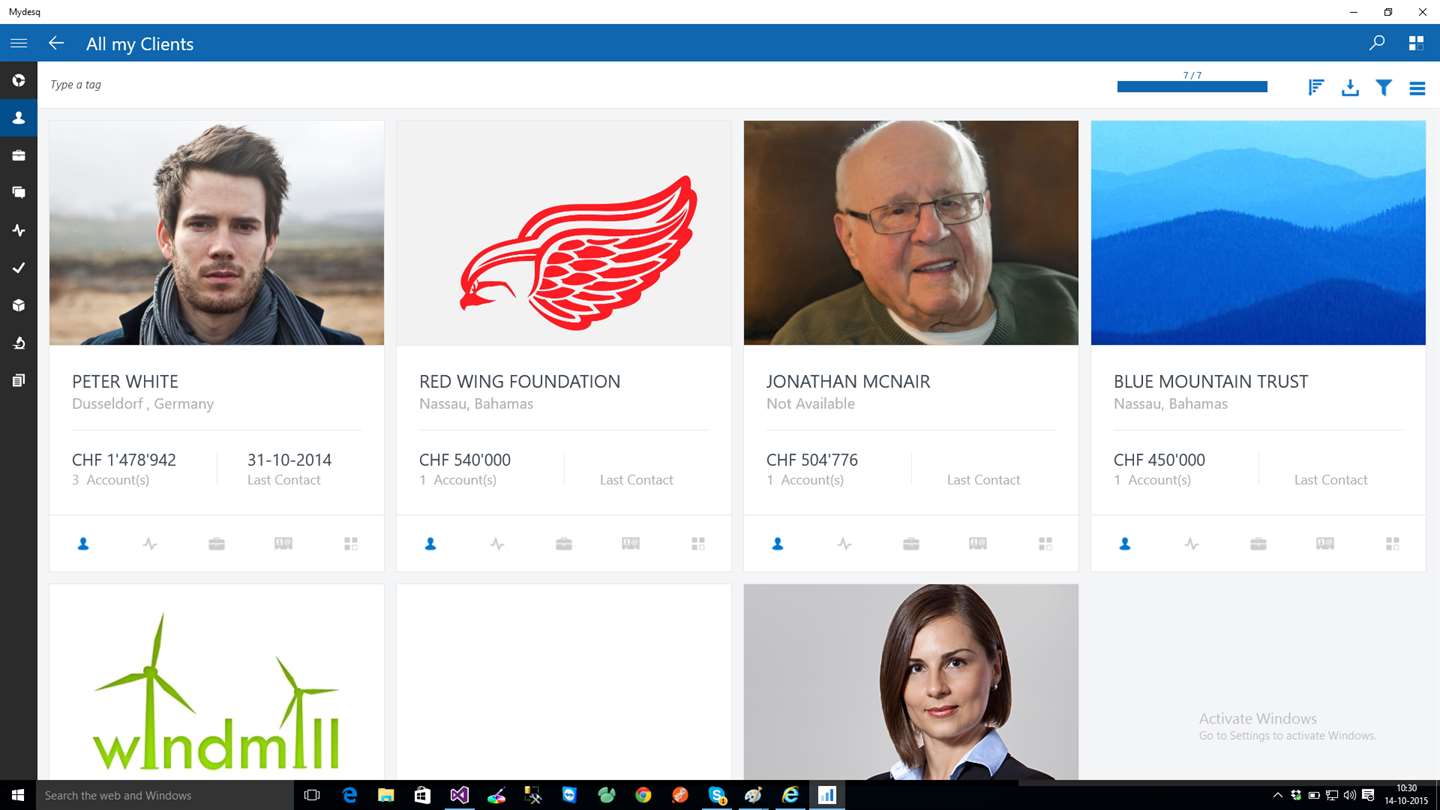Open the Blue Mountain Trust image

point(1258,233)
